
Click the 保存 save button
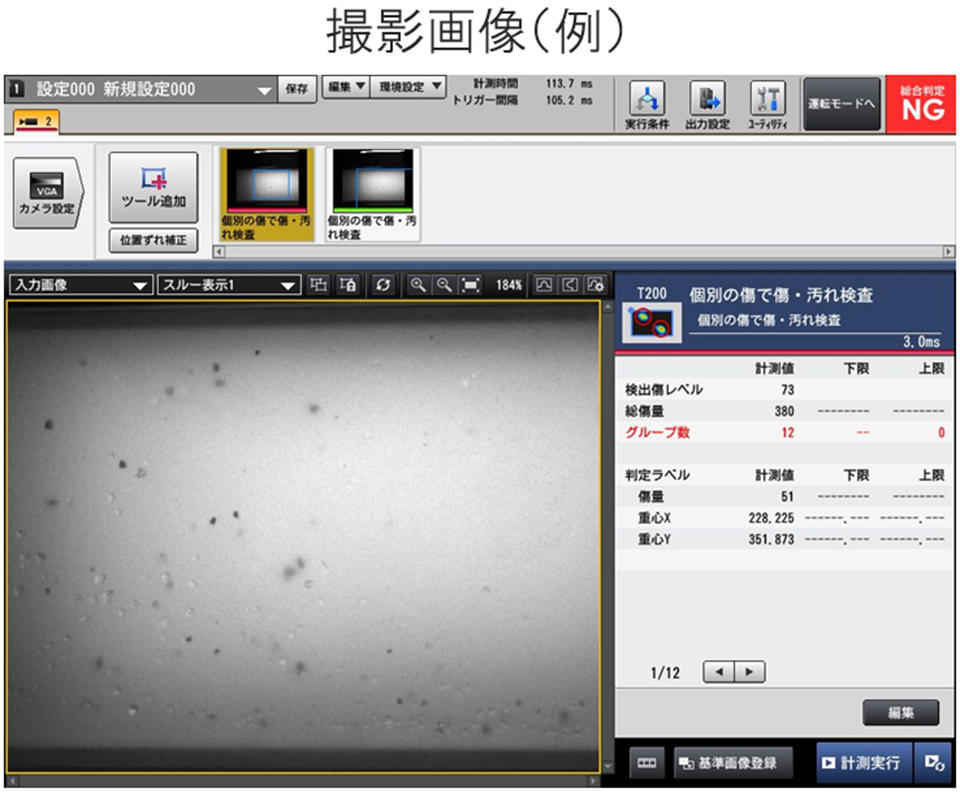tap(297, 89)
